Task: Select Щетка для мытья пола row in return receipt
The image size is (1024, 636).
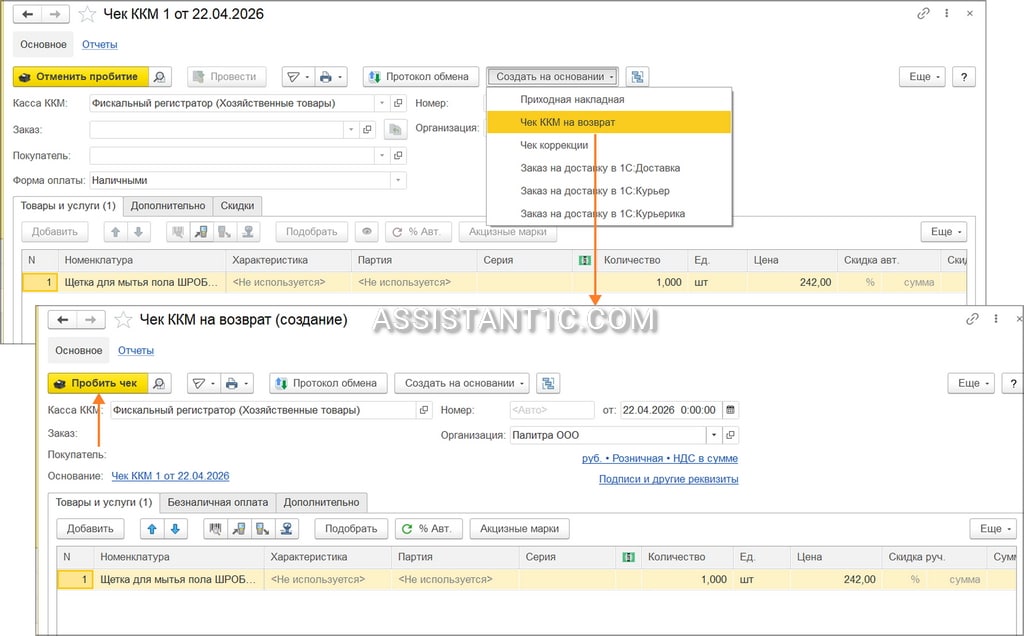Action: [536, 579]
